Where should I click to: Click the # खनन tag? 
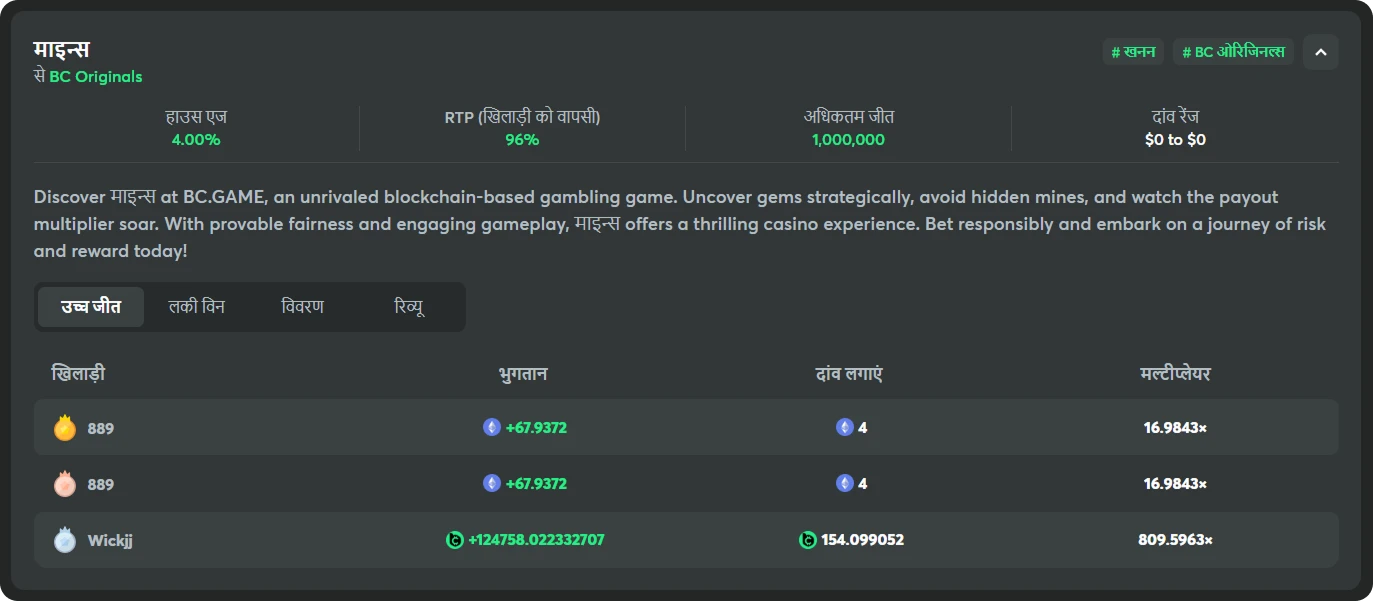pyautogui.click(x=1133, y=52)
